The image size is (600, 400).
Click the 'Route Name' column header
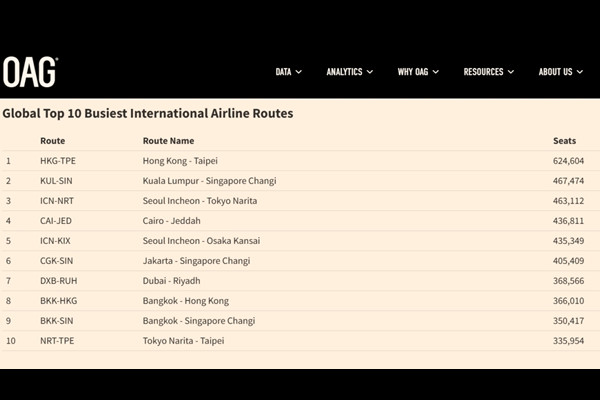coord(168,141)
